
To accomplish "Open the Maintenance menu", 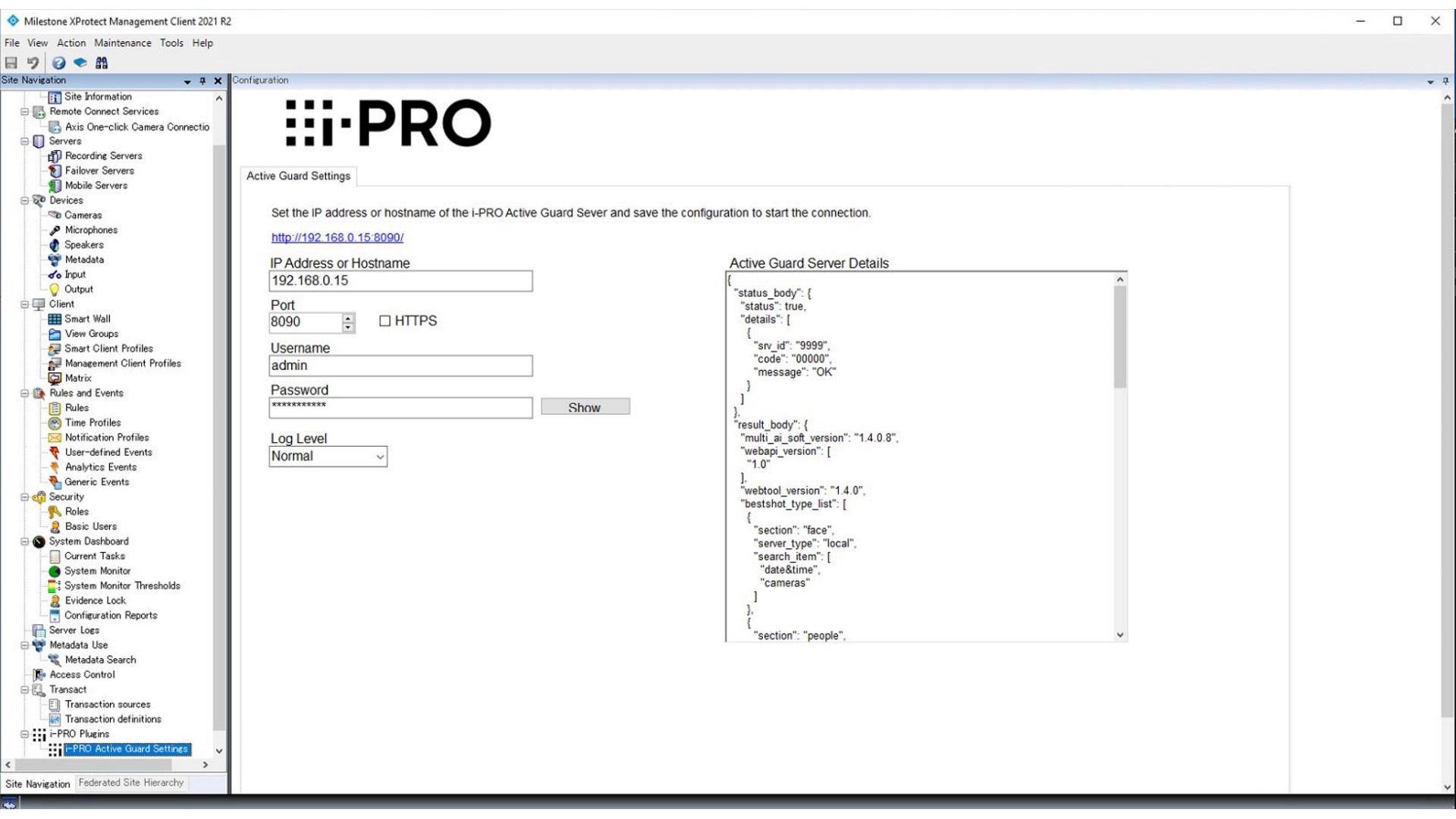I will click(122, 42).
